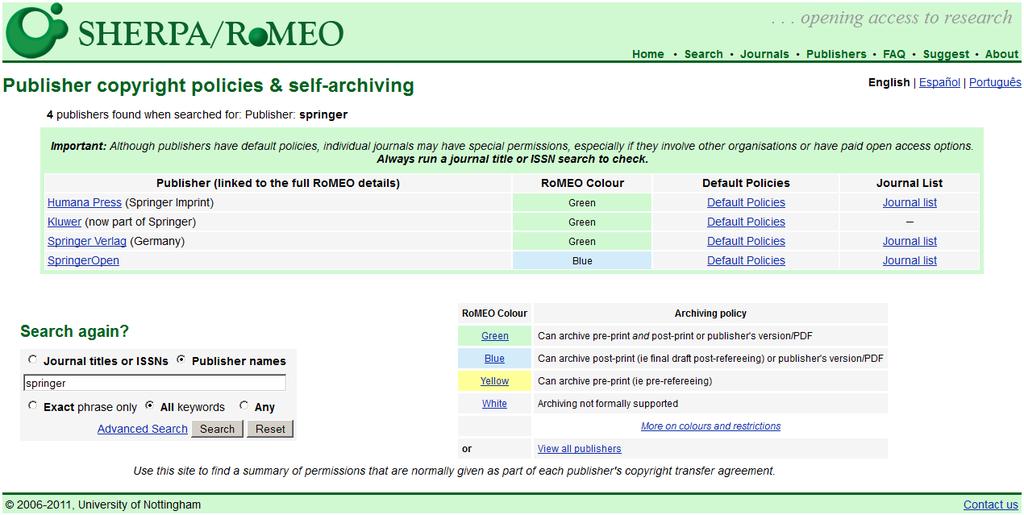This screenshot has width=1024, height=515.
Task: Open Journal list for Humana Press
Action: (910, 202)
